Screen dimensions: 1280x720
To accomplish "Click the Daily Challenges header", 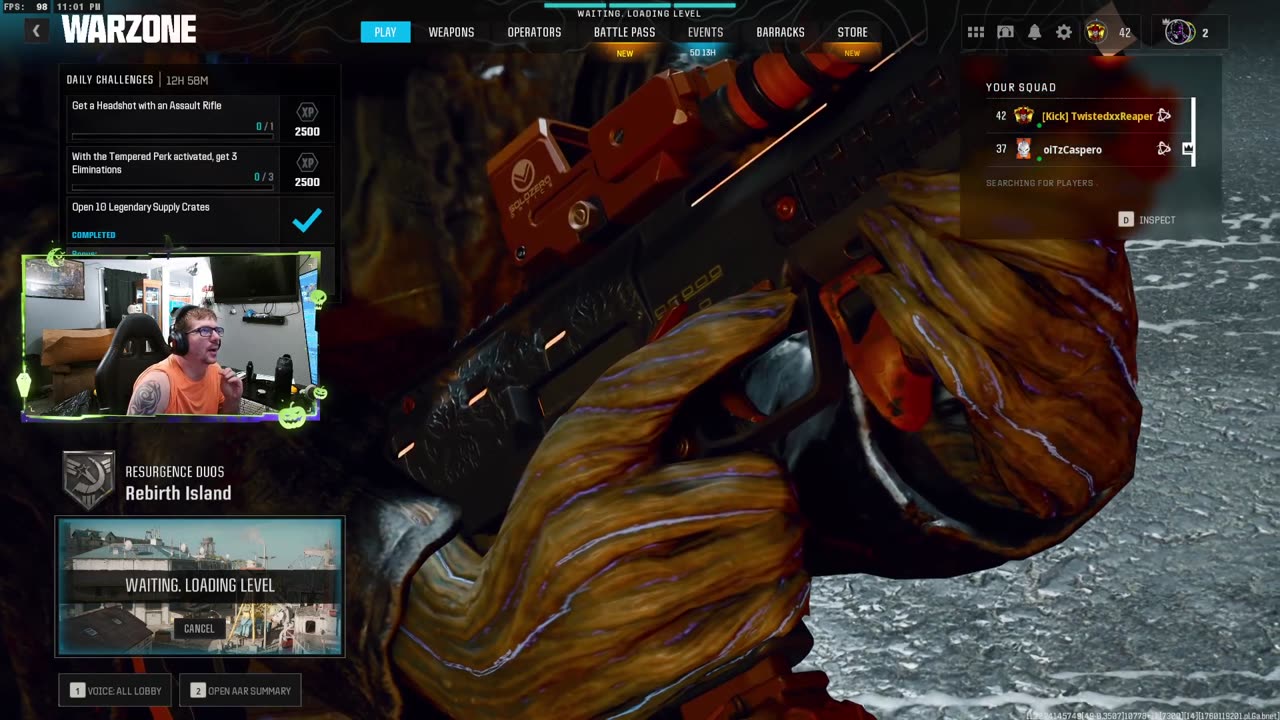I will [x=110, y=80].
